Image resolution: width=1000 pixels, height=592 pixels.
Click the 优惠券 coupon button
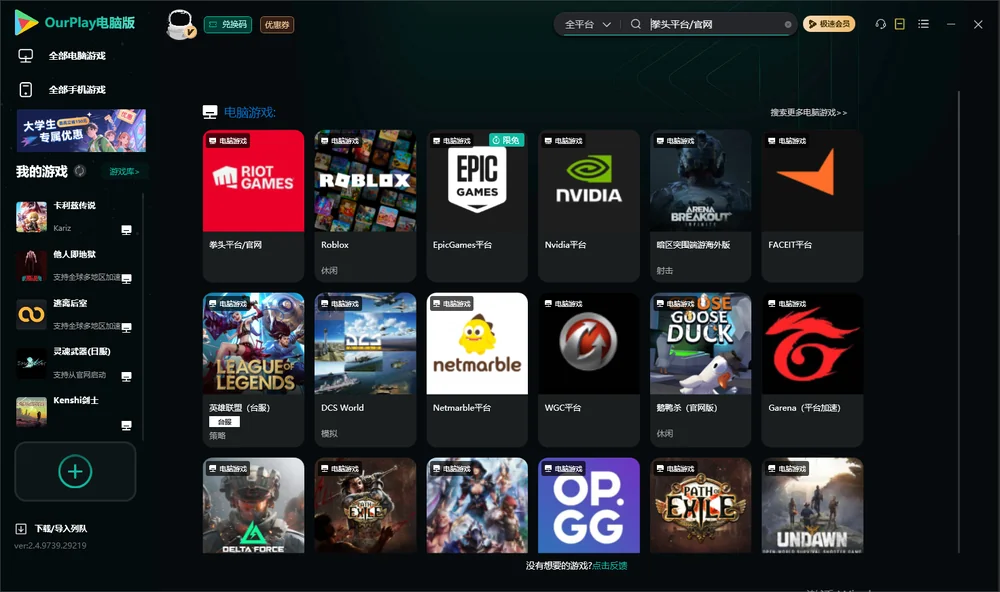coord(277,25)
